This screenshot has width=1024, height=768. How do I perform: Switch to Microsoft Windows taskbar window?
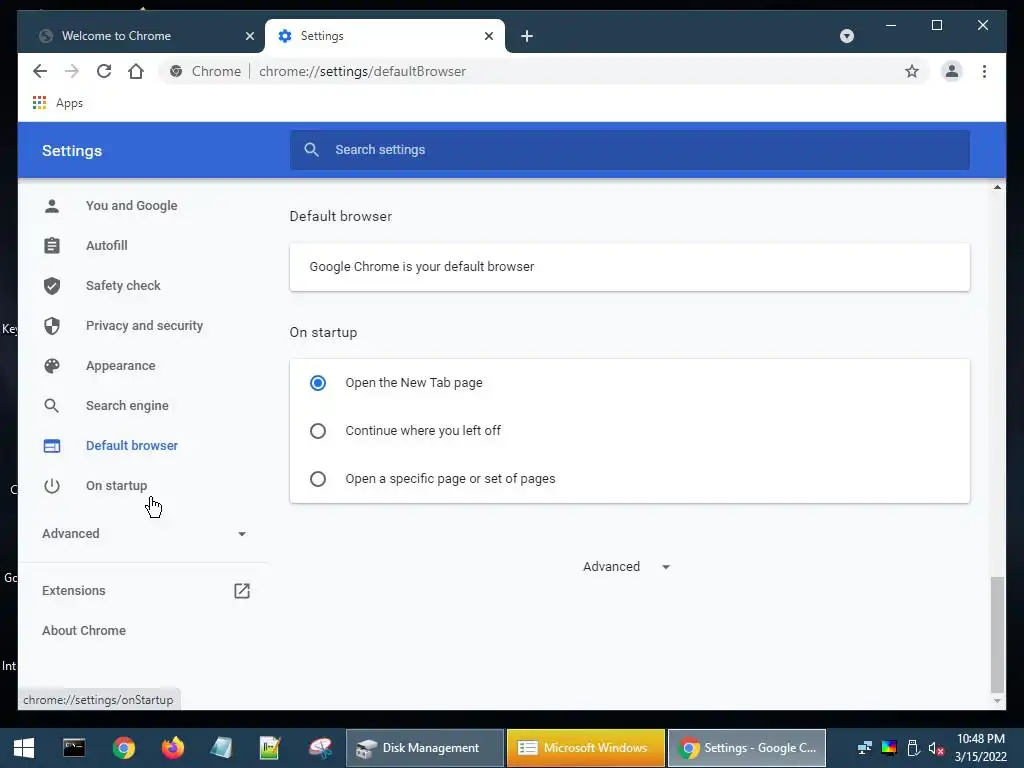586,748
